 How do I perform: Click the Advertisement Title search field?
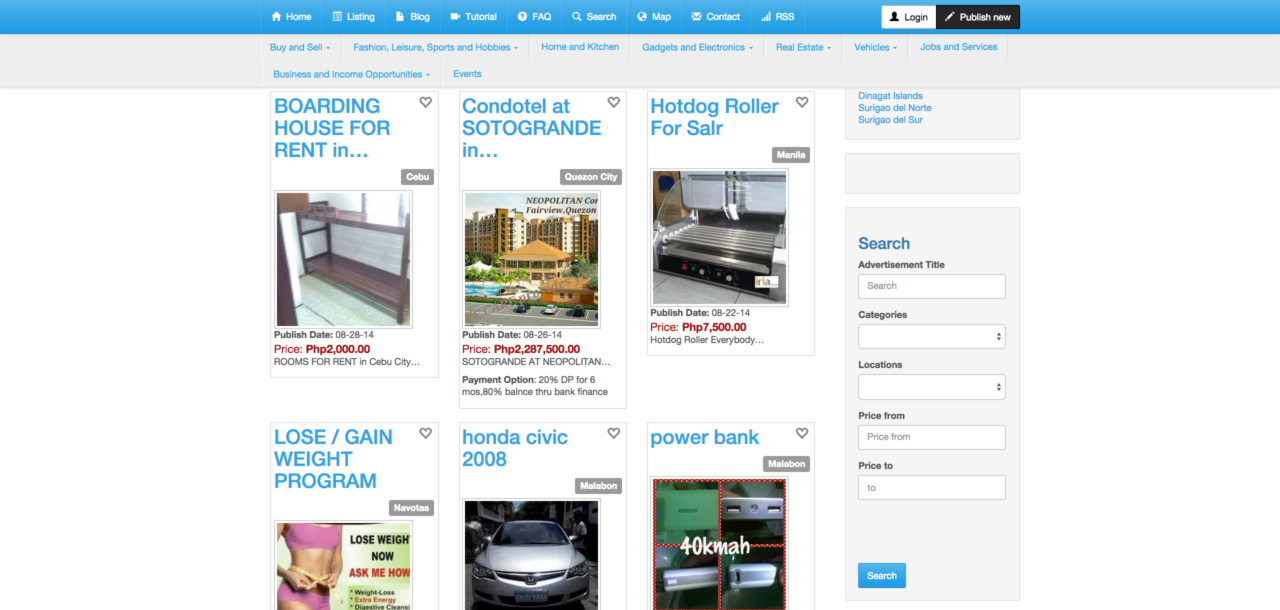pos(932,286)
